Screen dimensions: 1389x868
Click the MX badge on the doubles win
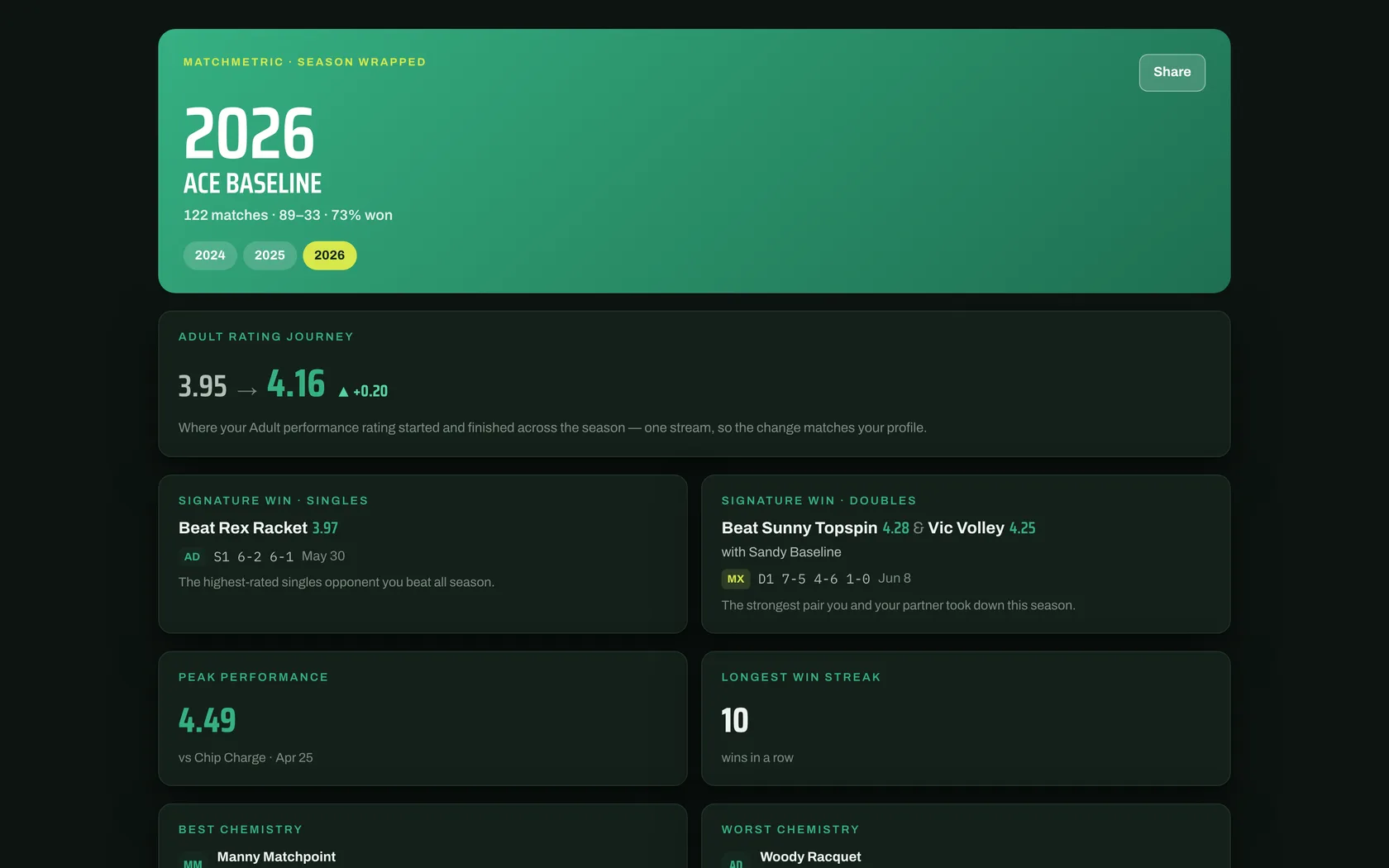pyautogui.click(x=736, y=579)
